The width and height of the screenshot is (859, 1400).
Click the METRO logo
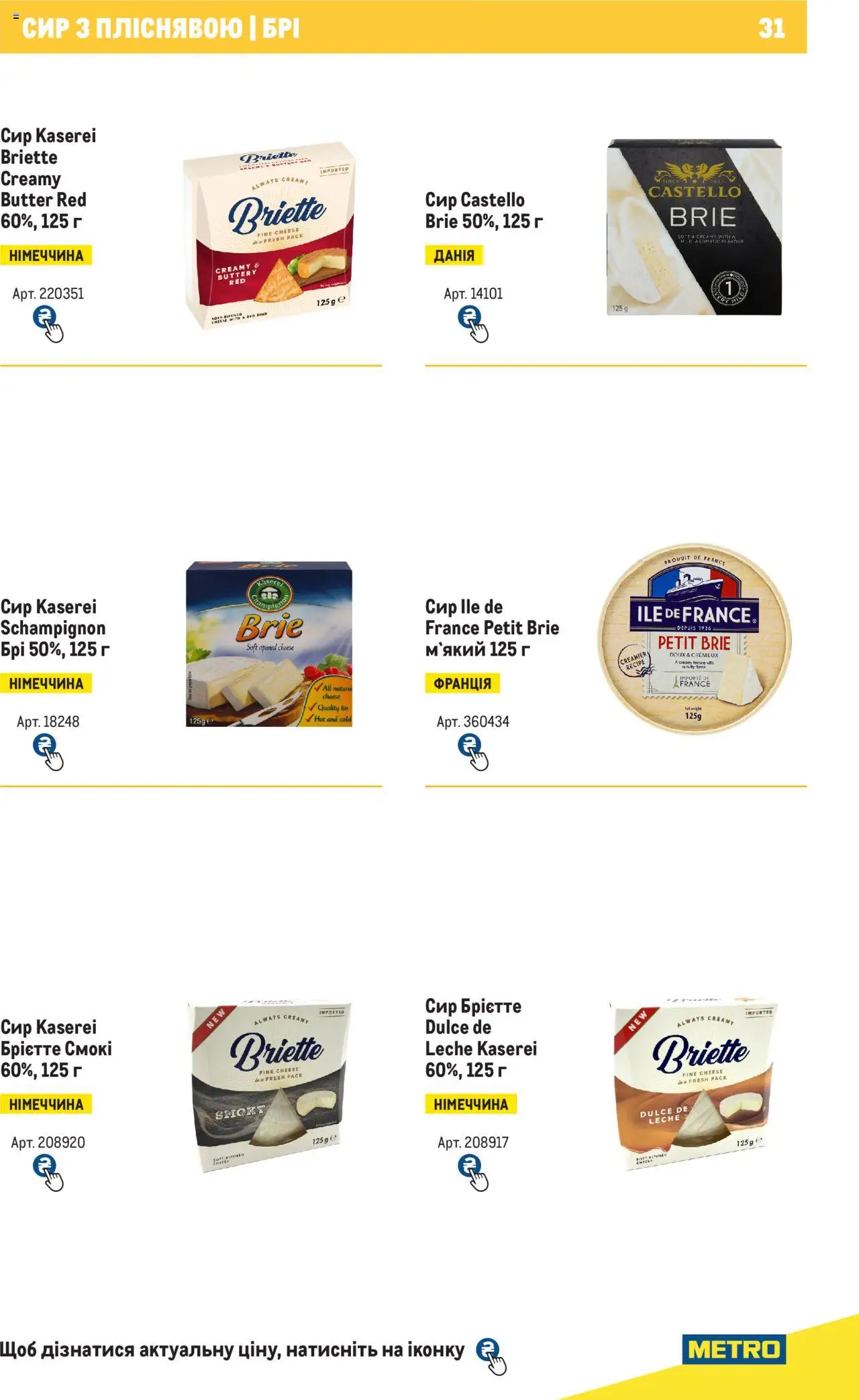[x=734, y=1349]
